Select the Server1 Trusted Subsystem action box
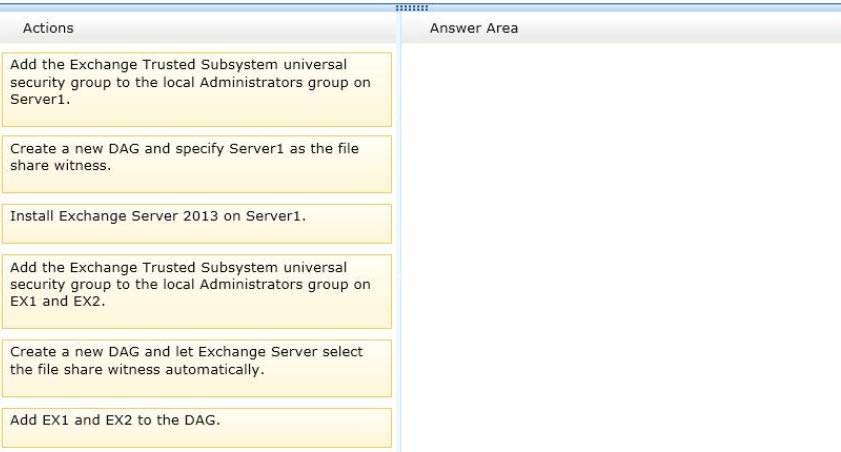 196,90
